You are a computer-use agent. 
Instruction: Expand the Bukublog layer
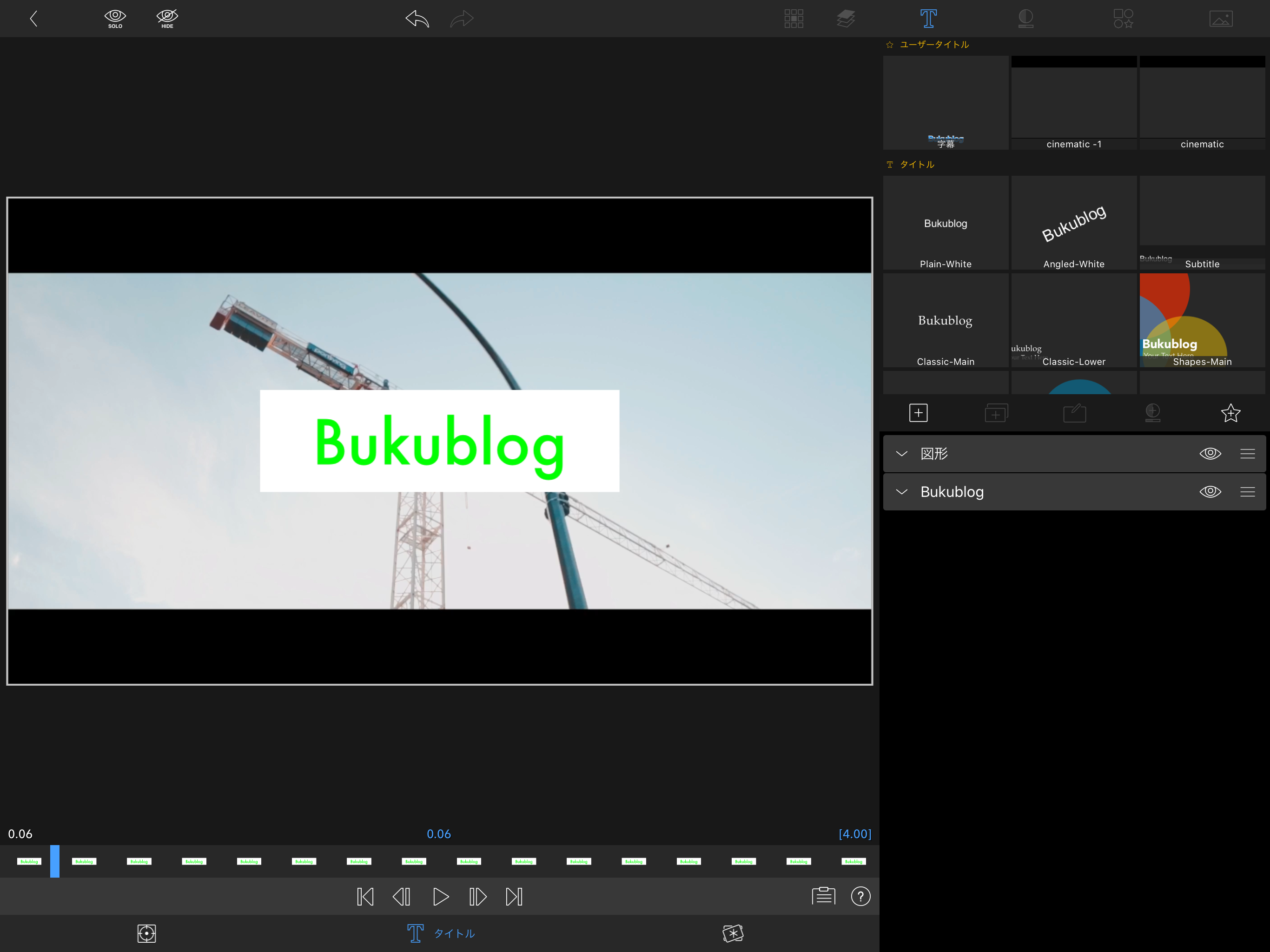[901, 491]
